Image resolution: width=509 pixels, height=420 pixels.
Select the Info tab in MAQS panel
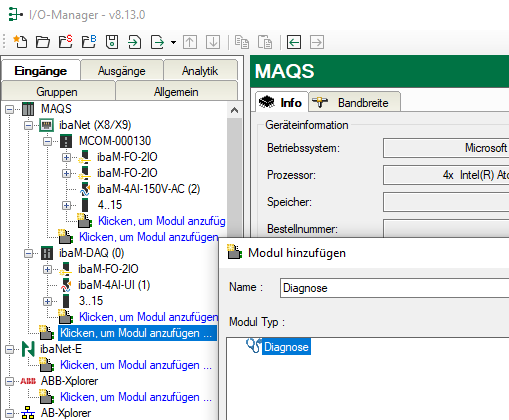(x=282, y=102)
